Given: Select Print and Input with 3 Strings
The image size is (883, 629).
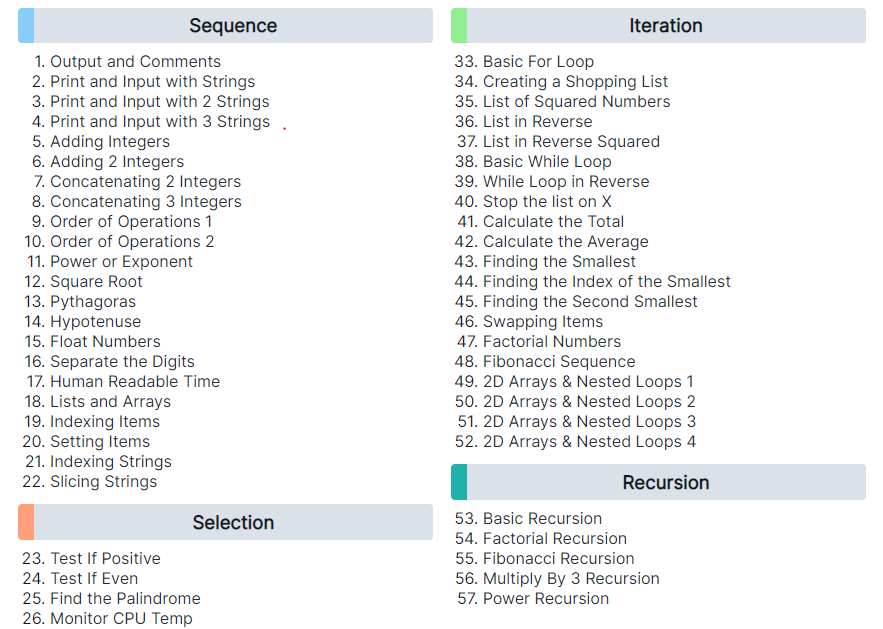Looking at the screenshot, I should click(x=160, y=122).
